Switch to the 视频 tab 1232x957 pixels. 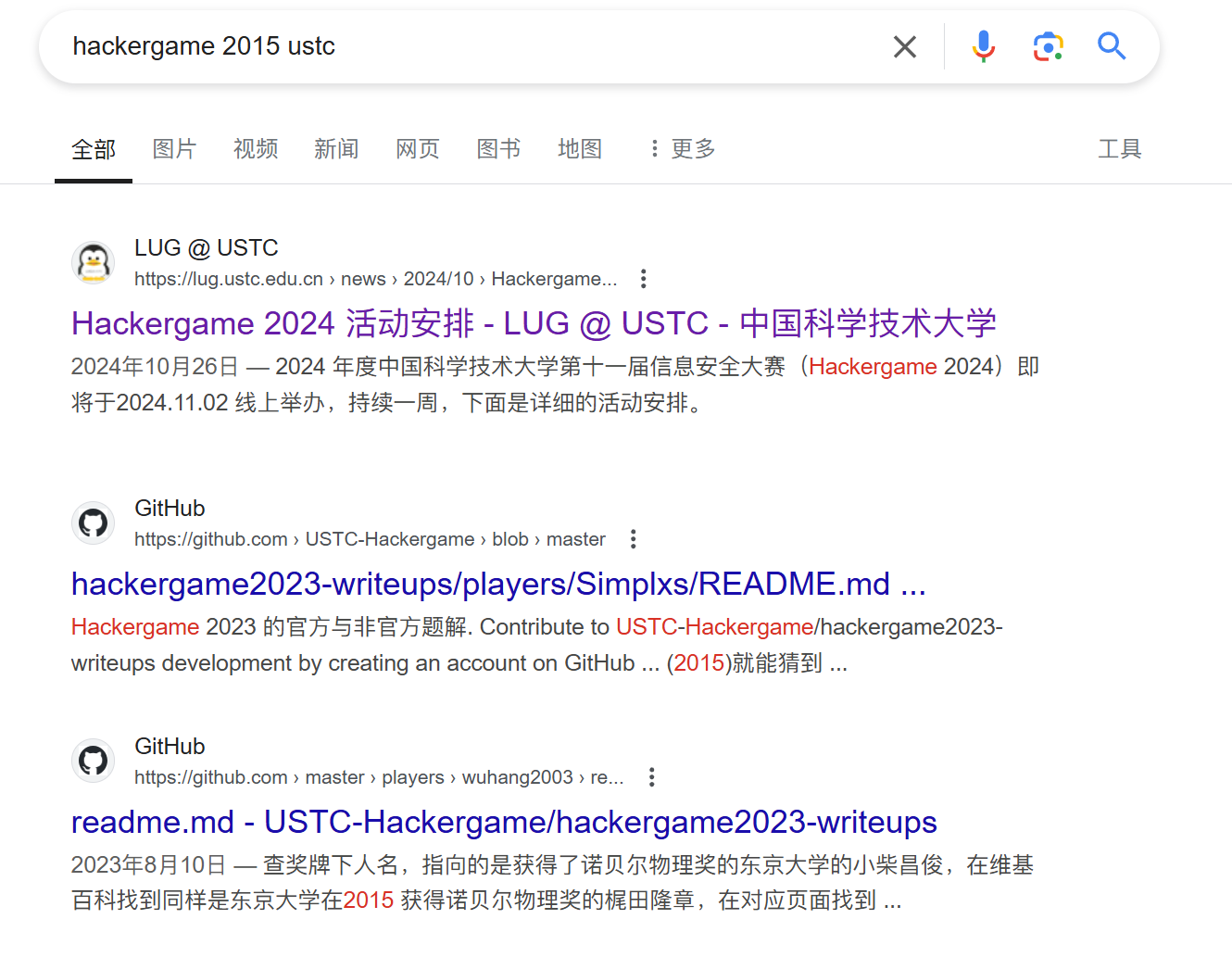coord(256,149)
